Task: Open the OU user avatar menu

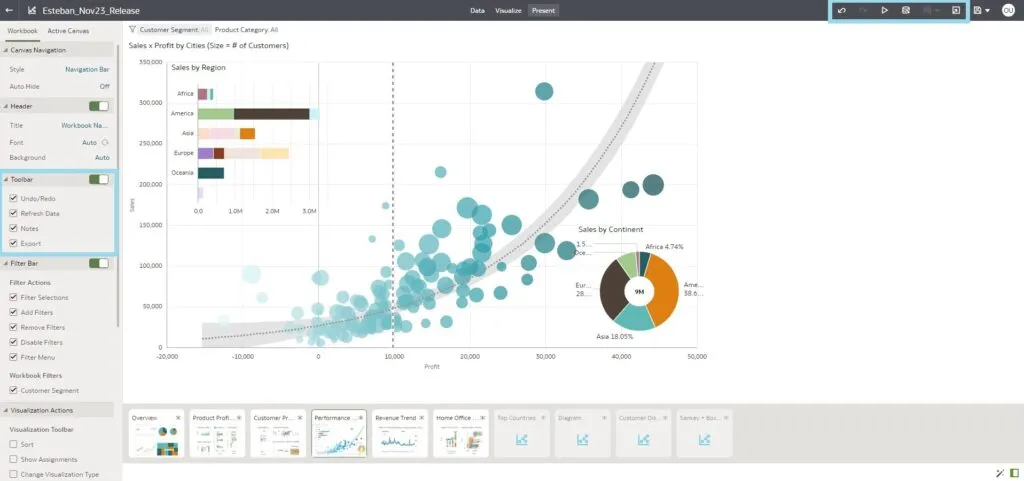Action: (1008, 10)
